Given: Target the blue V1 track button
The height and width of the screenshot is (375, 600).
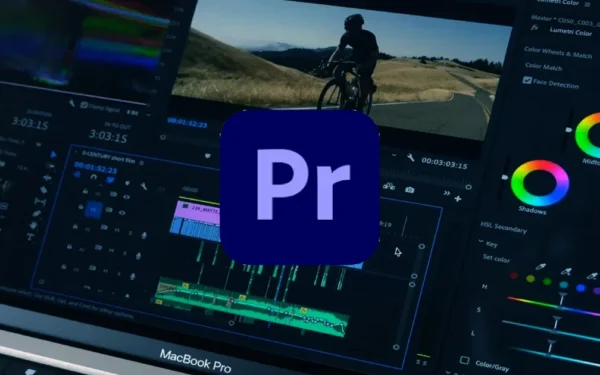Looking at the screenshot, I should pos(93,210).
